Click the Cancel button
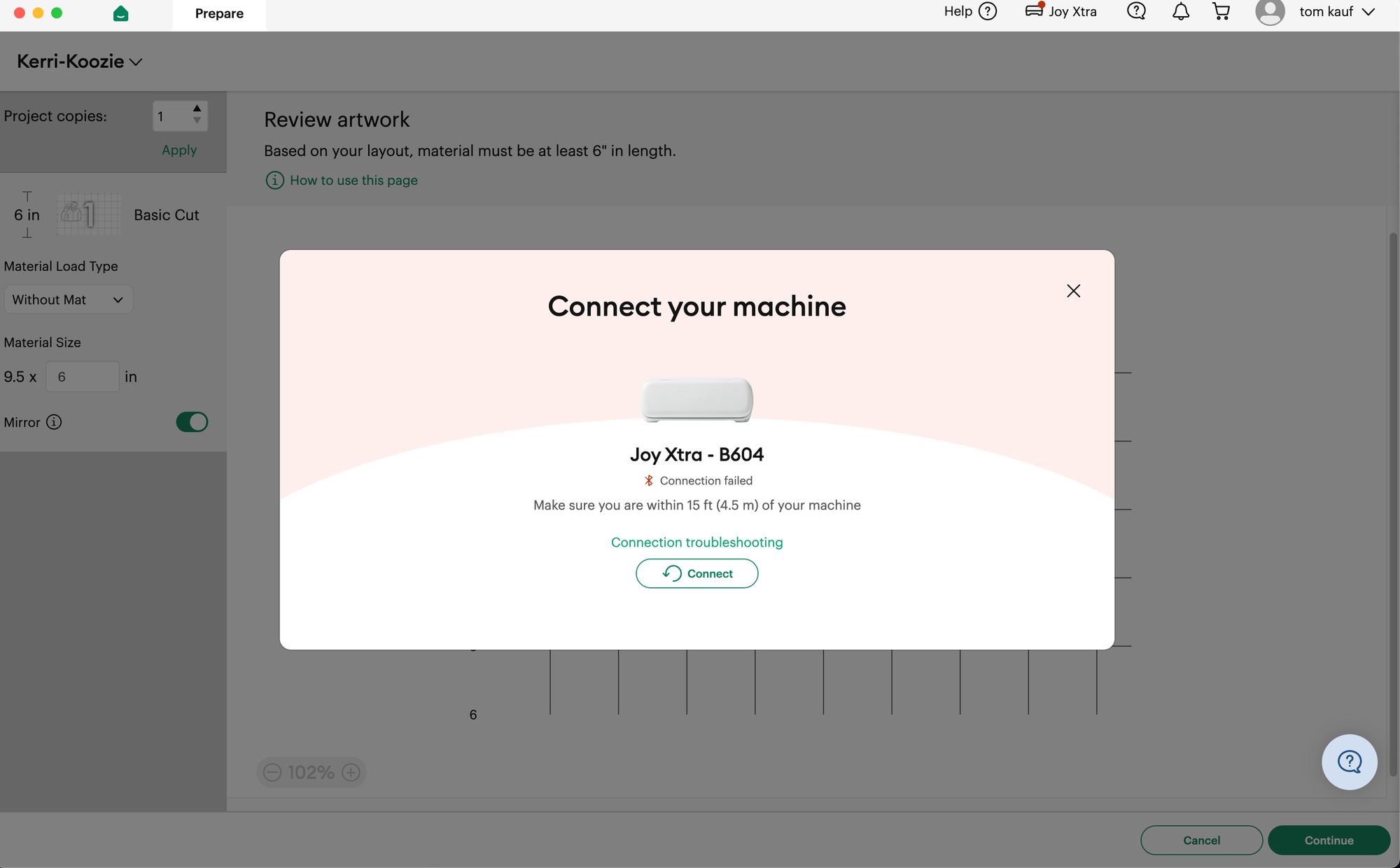 click(1201, 840)
